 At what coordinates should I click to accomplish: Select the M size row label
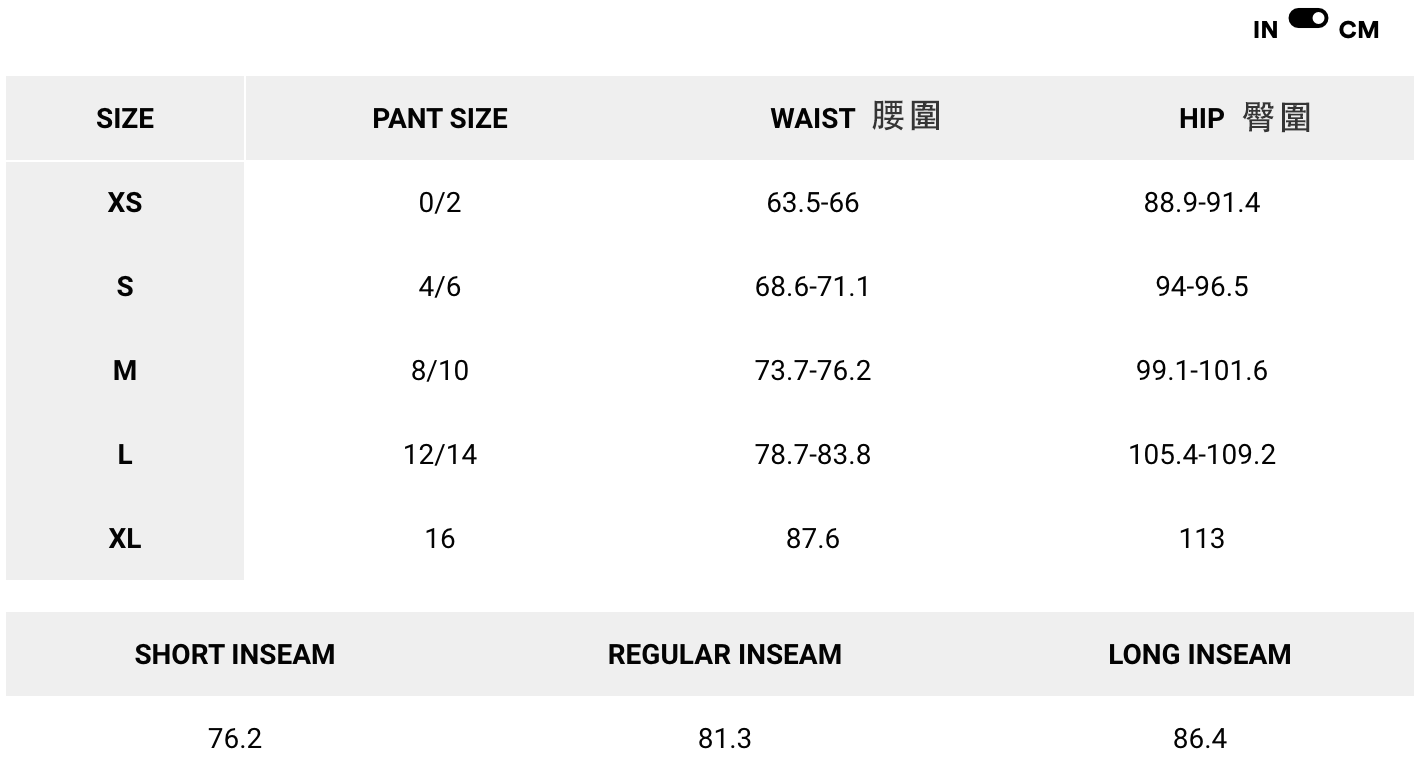pyautogui.click(x=125, y=371)
